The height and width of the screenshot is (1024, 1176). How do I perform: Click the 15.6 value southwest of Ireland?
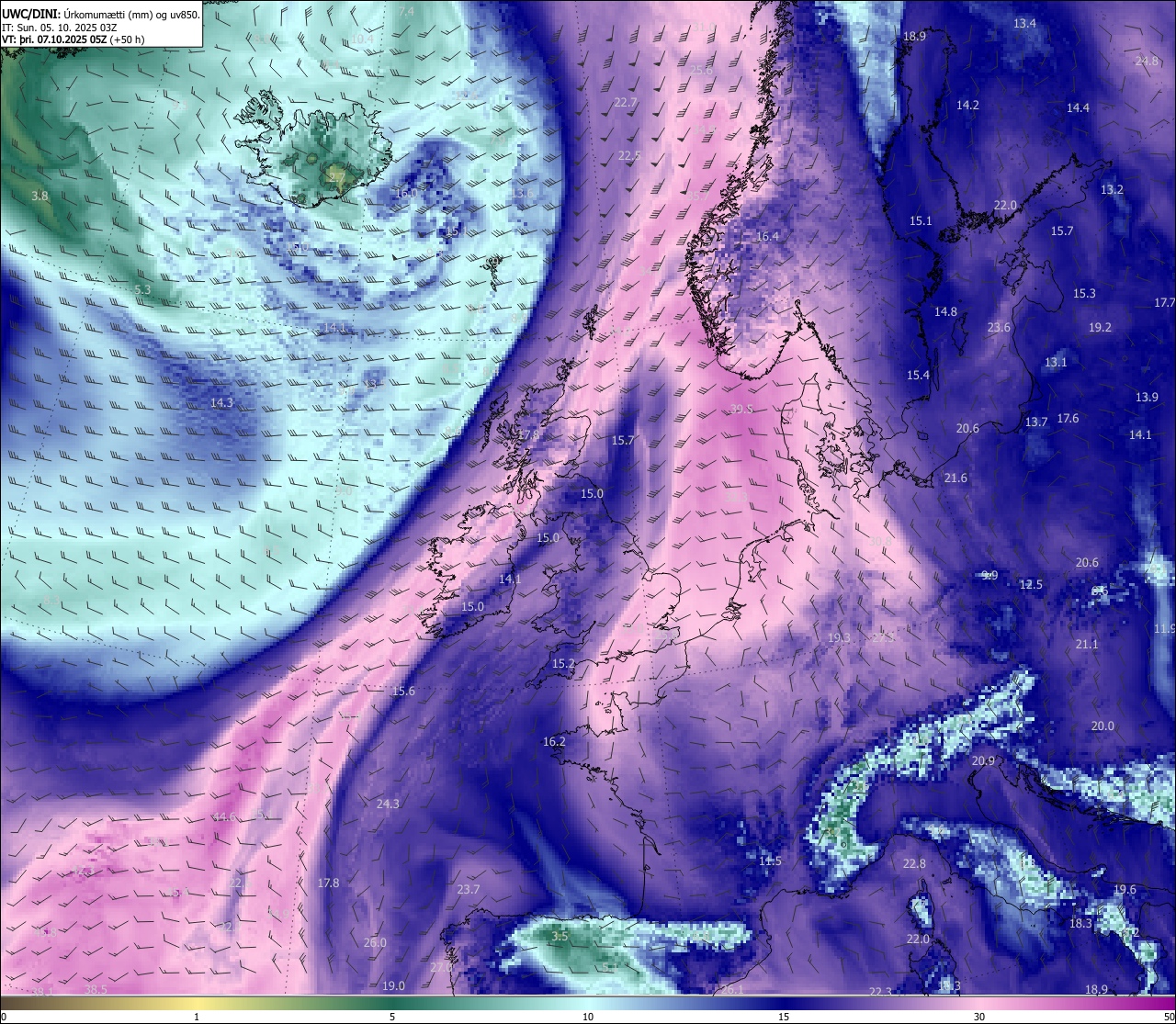tap(403, 691)
